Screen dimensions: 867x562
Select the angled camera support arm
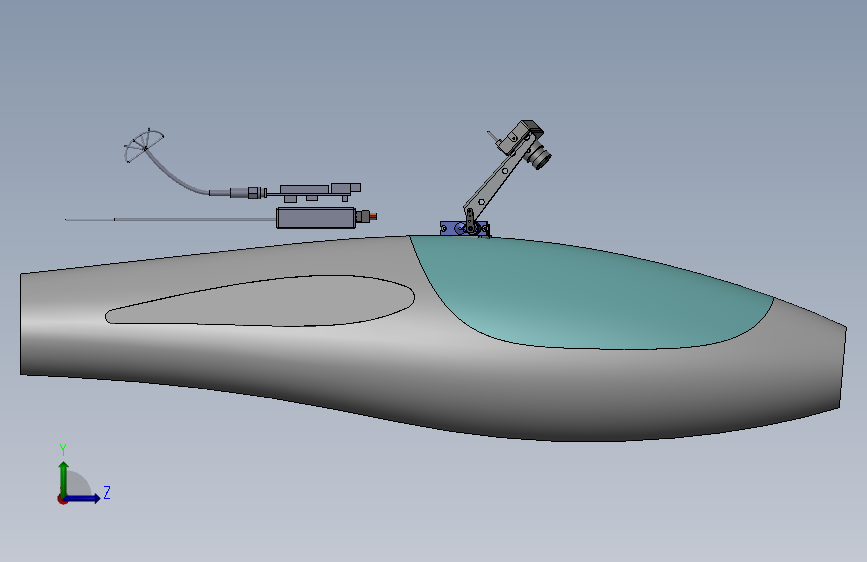[x=495, y=180]
